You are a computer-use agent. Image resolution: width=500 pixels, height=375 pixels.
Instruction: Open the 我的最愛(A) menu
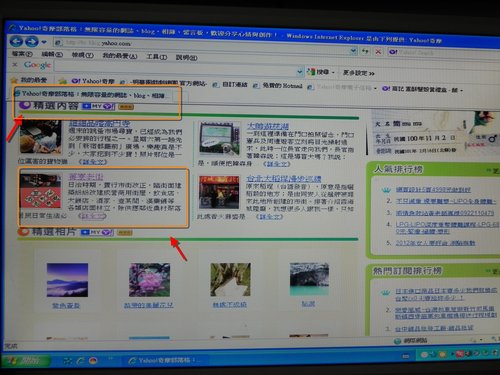(x=120, y=56)
